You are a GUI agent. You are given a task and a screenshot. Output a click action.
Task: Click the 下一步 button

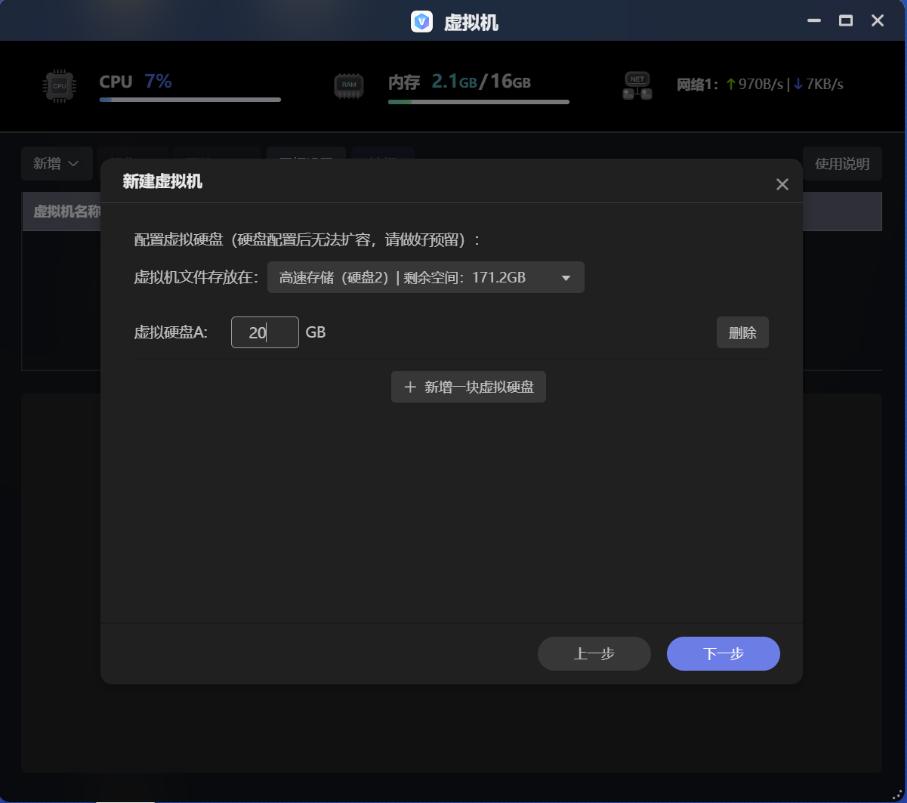point(723,653)
